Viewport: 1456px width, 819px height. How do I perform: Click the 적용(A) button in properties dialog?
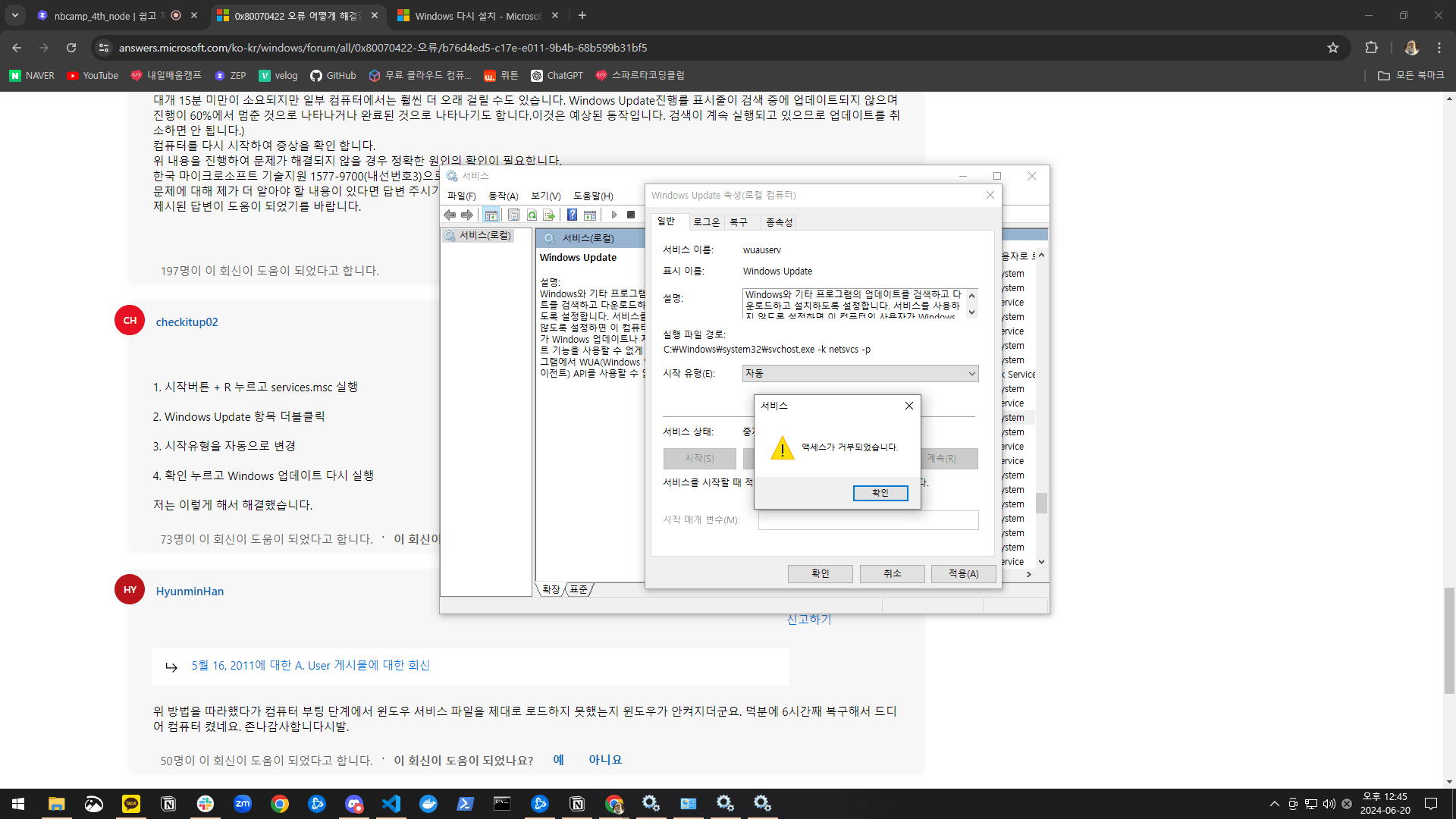tap(962, 573)
